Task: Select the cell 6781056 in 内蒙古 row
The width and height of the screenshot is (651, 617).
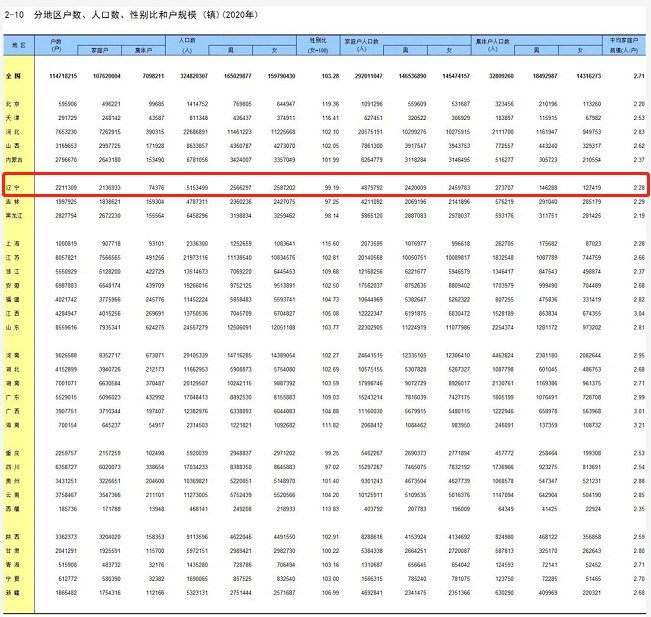Action: tap(197, 160)
